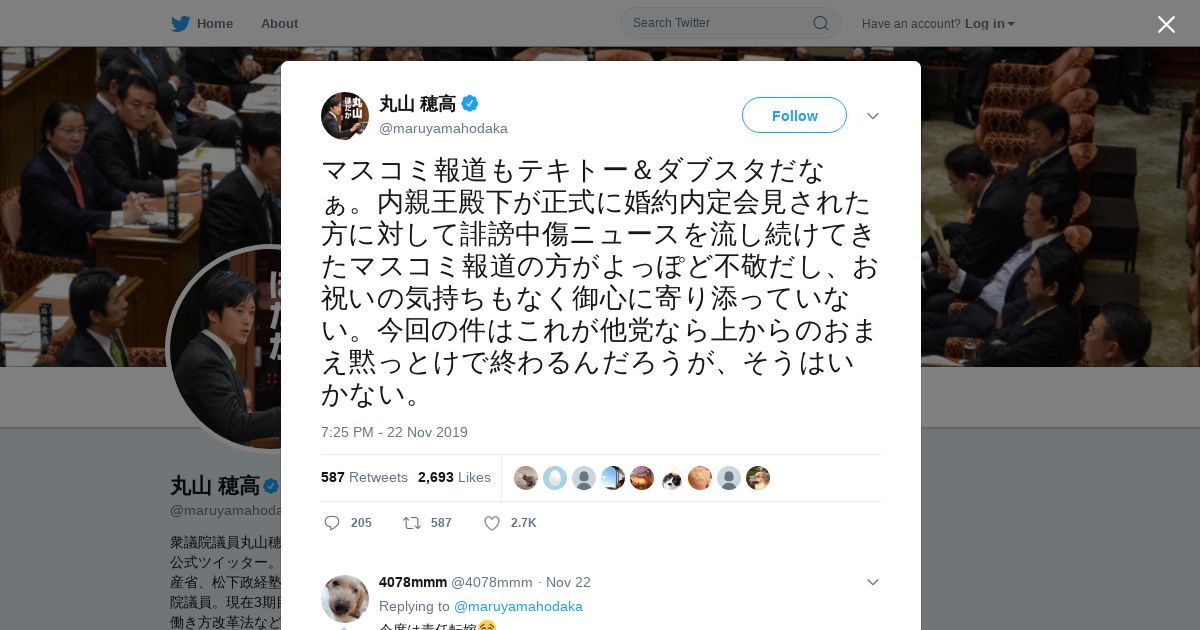Image resolution: width=1200 pixels, height=630 pixels.
Task: Expand the options chevron on 4078mmm reply
Action: [873, 582]
